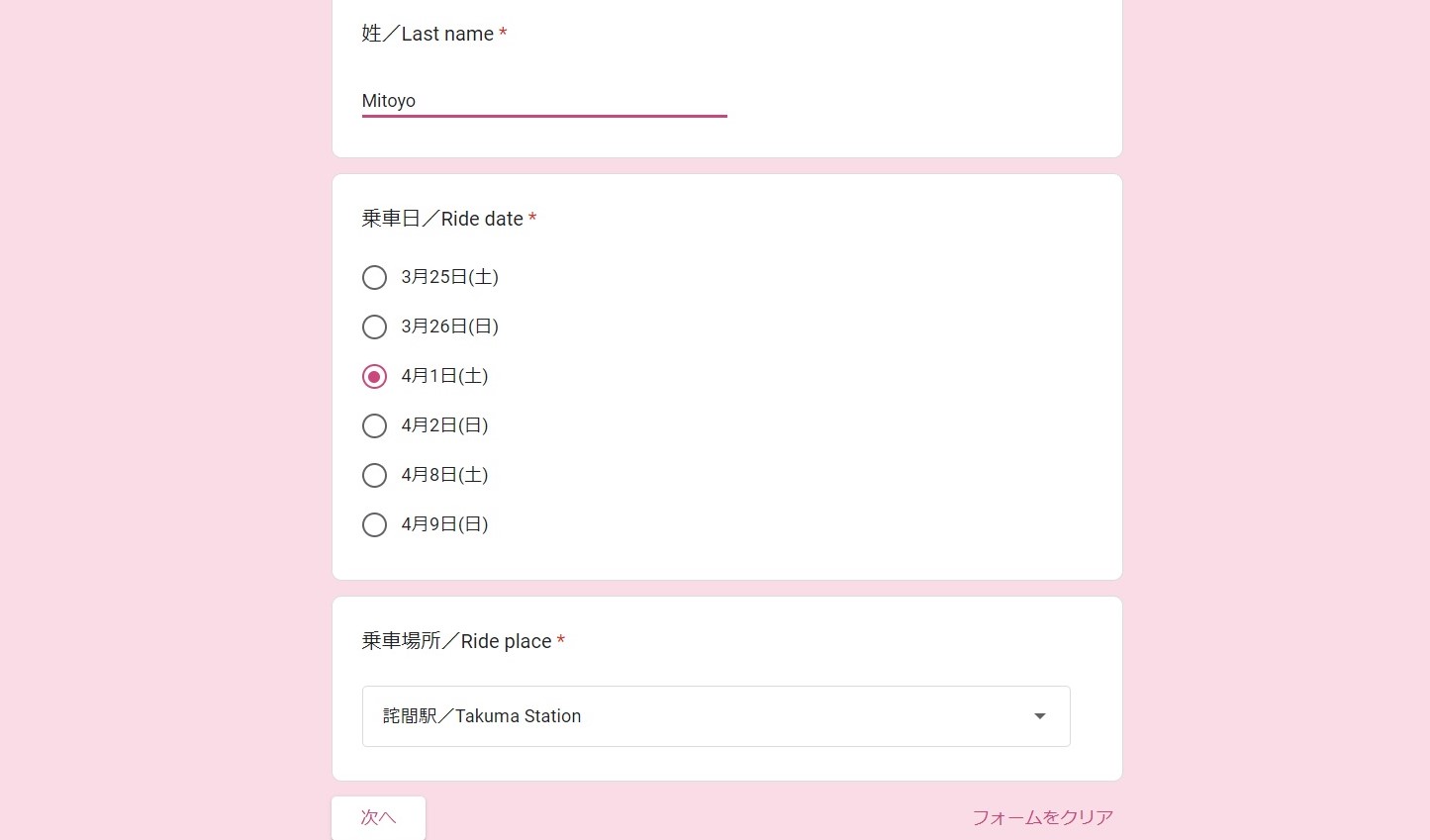This screenshot has width=1430, height=840.
Task: Select the 3月25日(土) radio button
Action: point(374,277)
